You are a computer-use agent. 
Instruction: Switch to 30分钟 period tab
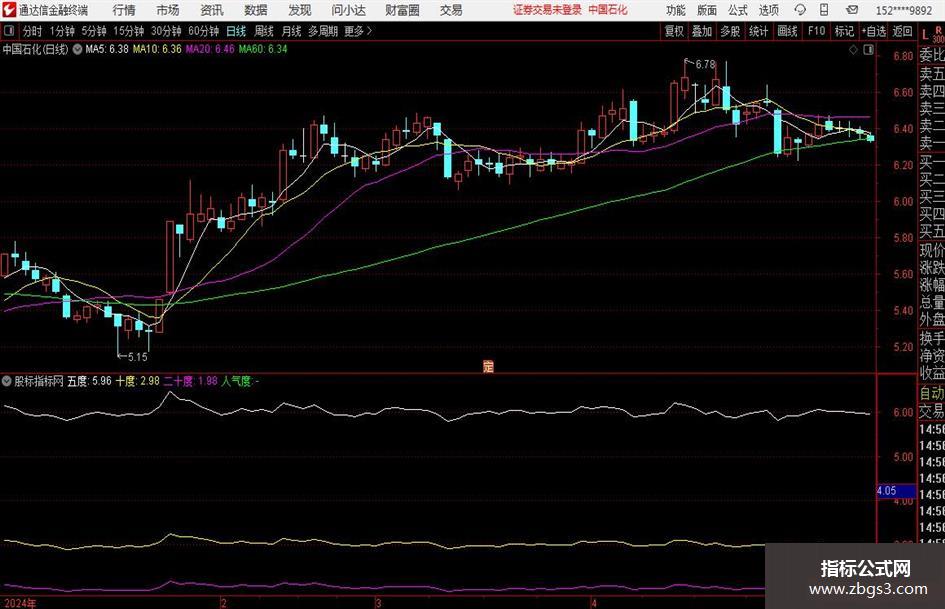(166, 31)
